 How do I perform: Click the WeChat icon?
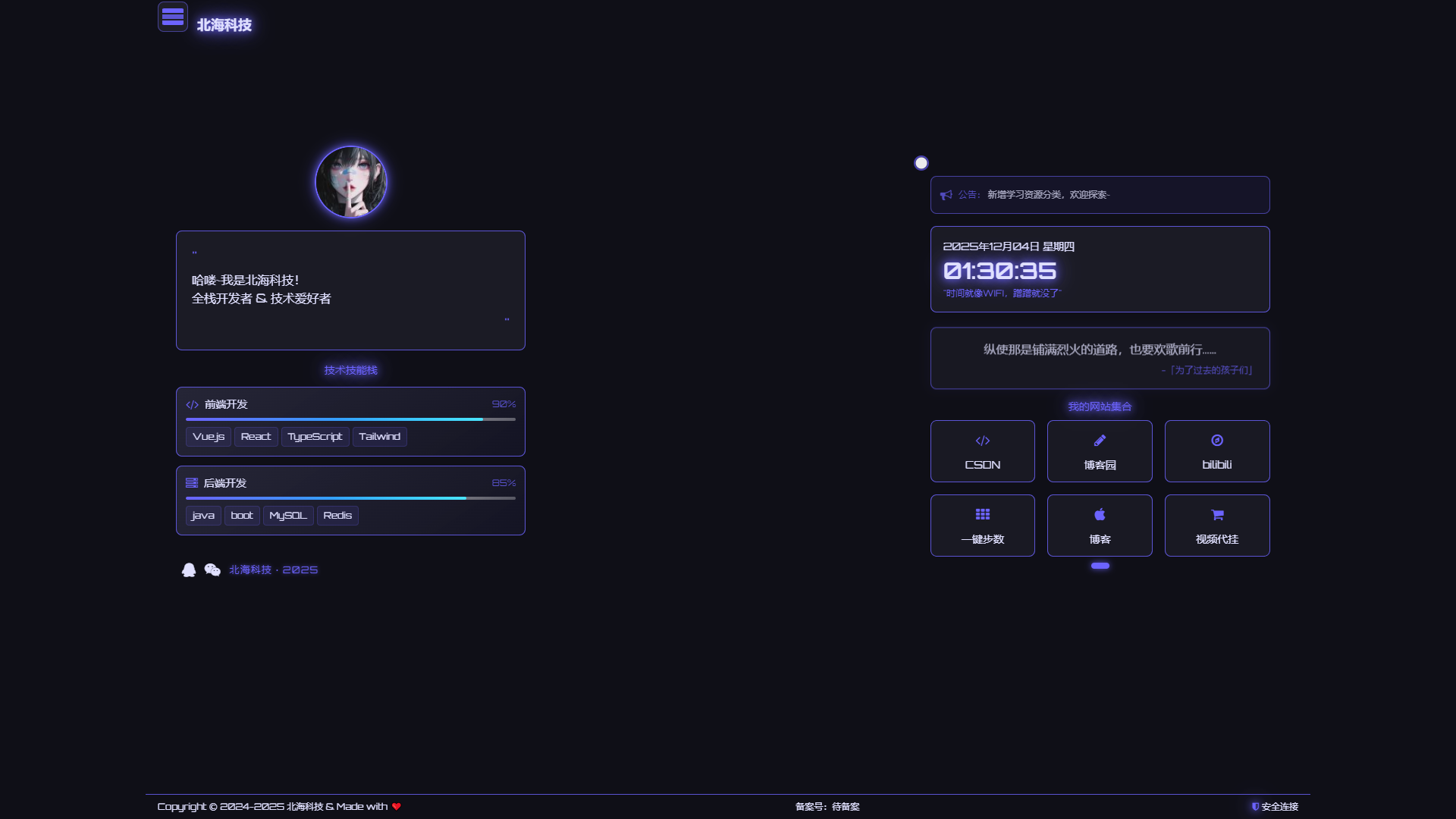click(212, 570)
